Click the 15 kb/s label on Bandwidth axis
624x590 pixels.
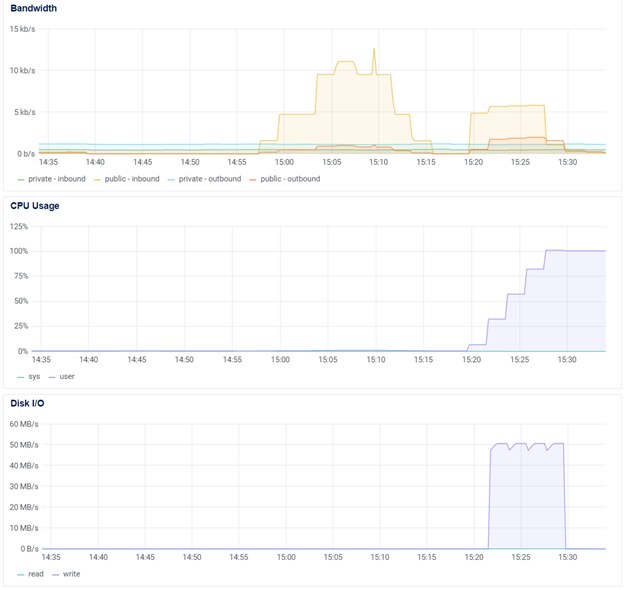point(21,29)
